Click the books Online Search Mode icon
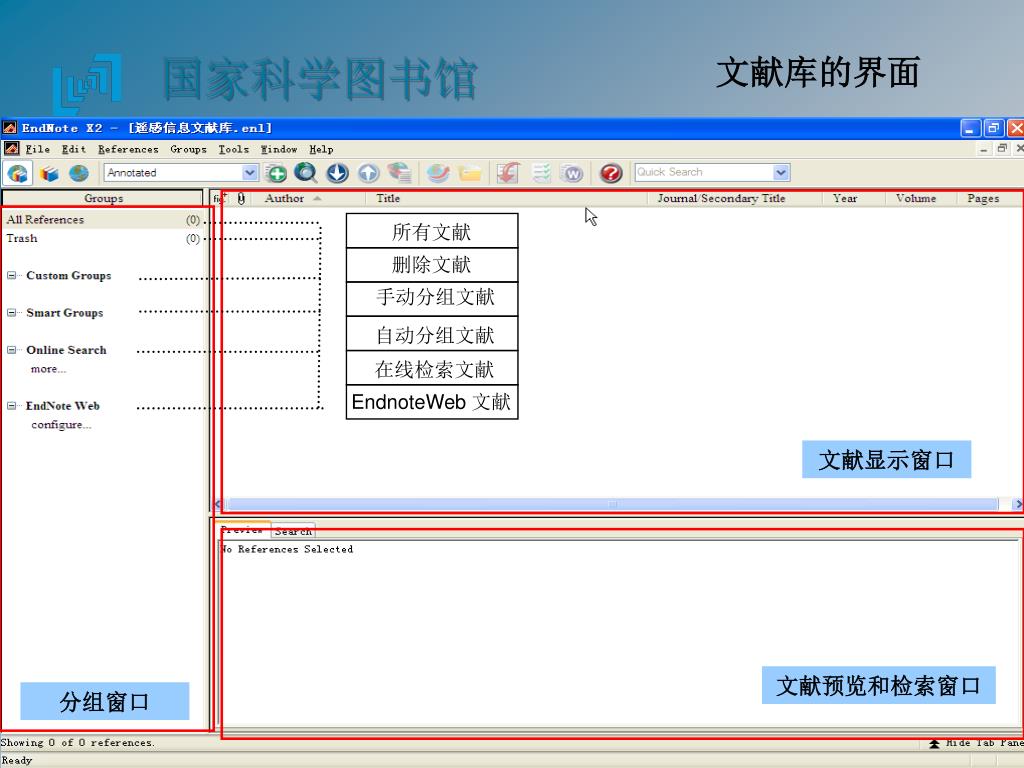This screenshot has width=1024, height=768. (49, 174)
